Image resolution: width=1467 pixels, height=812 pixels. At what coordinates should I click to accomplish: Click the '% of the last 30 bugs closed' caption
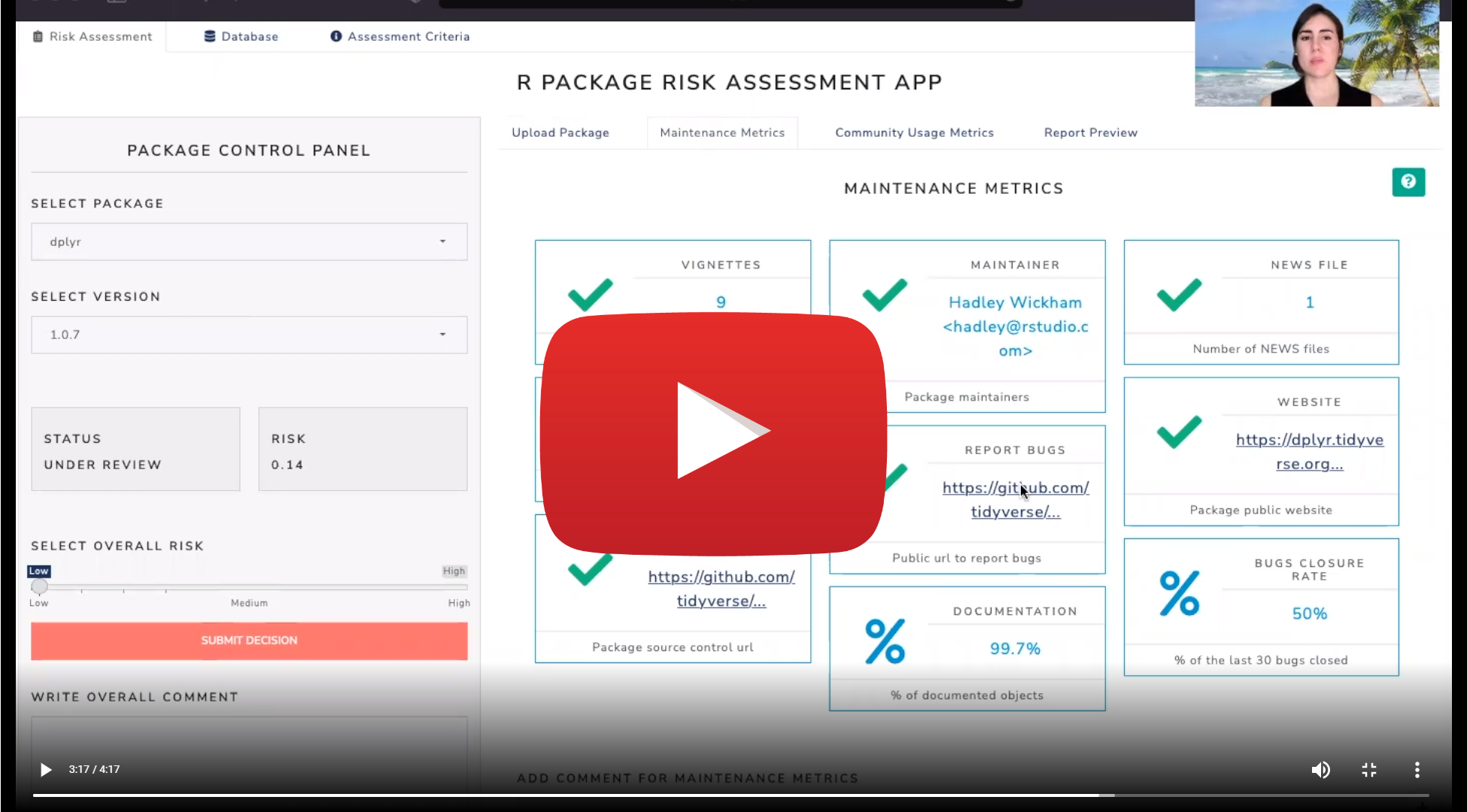1261,660
